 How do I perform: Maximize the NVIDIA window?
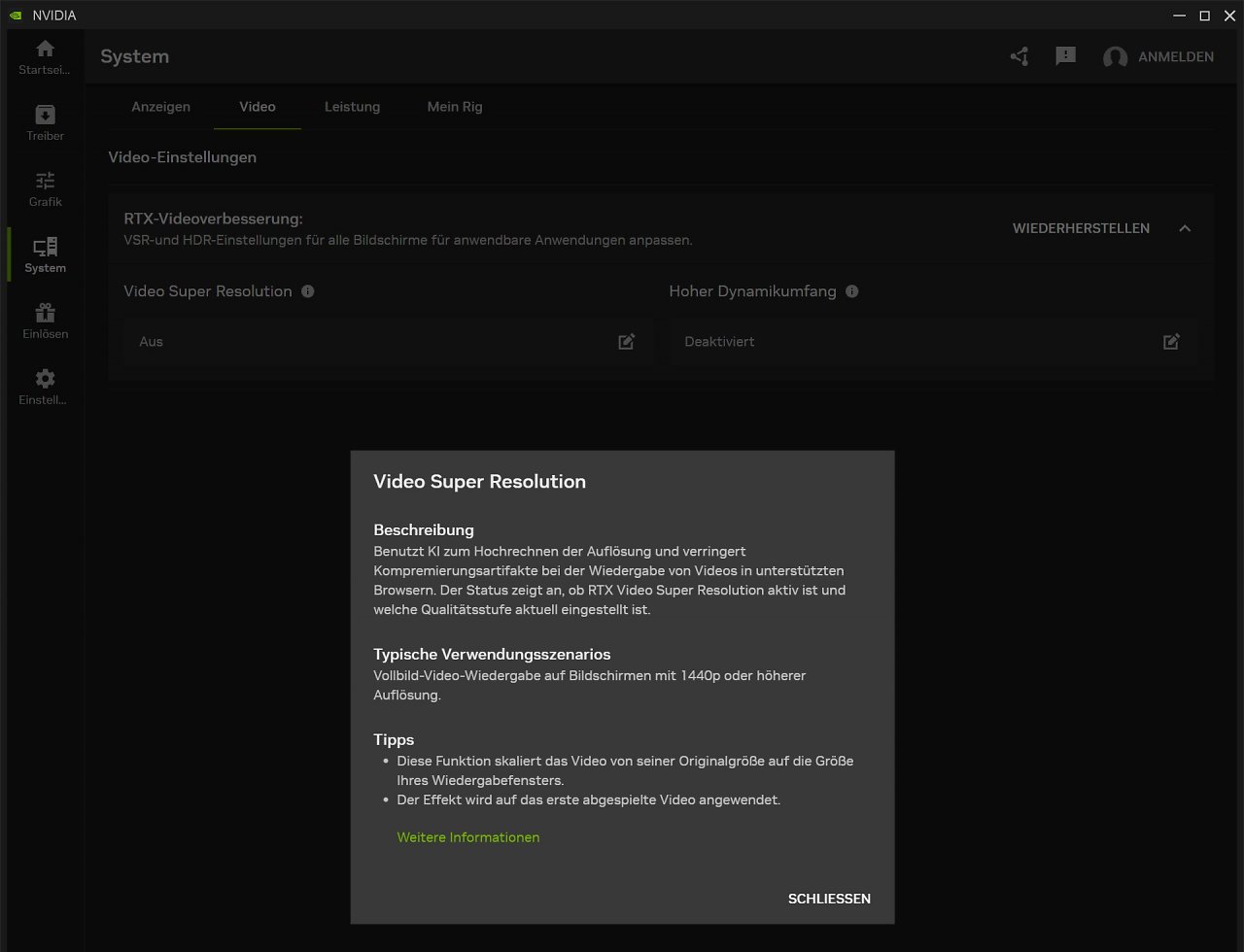tap(1205, 16)
